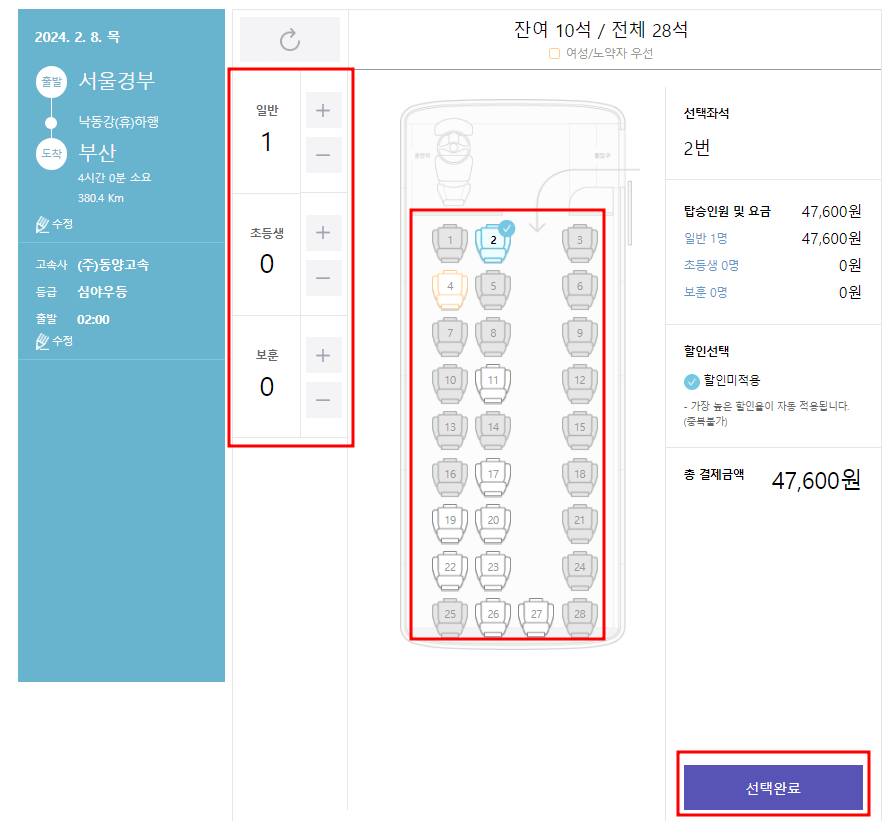This screenshot has width=889, height=821.
Task: Select seat 10 near the middle
Action: pos(448,381)
